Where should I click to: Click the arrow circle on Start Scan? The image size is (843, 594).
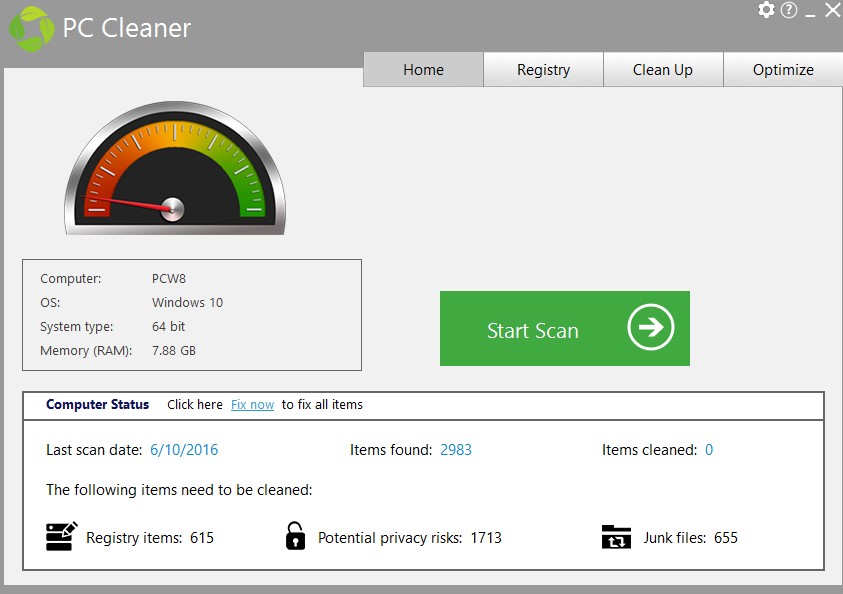pyautogui.click(x=651, y=327)
